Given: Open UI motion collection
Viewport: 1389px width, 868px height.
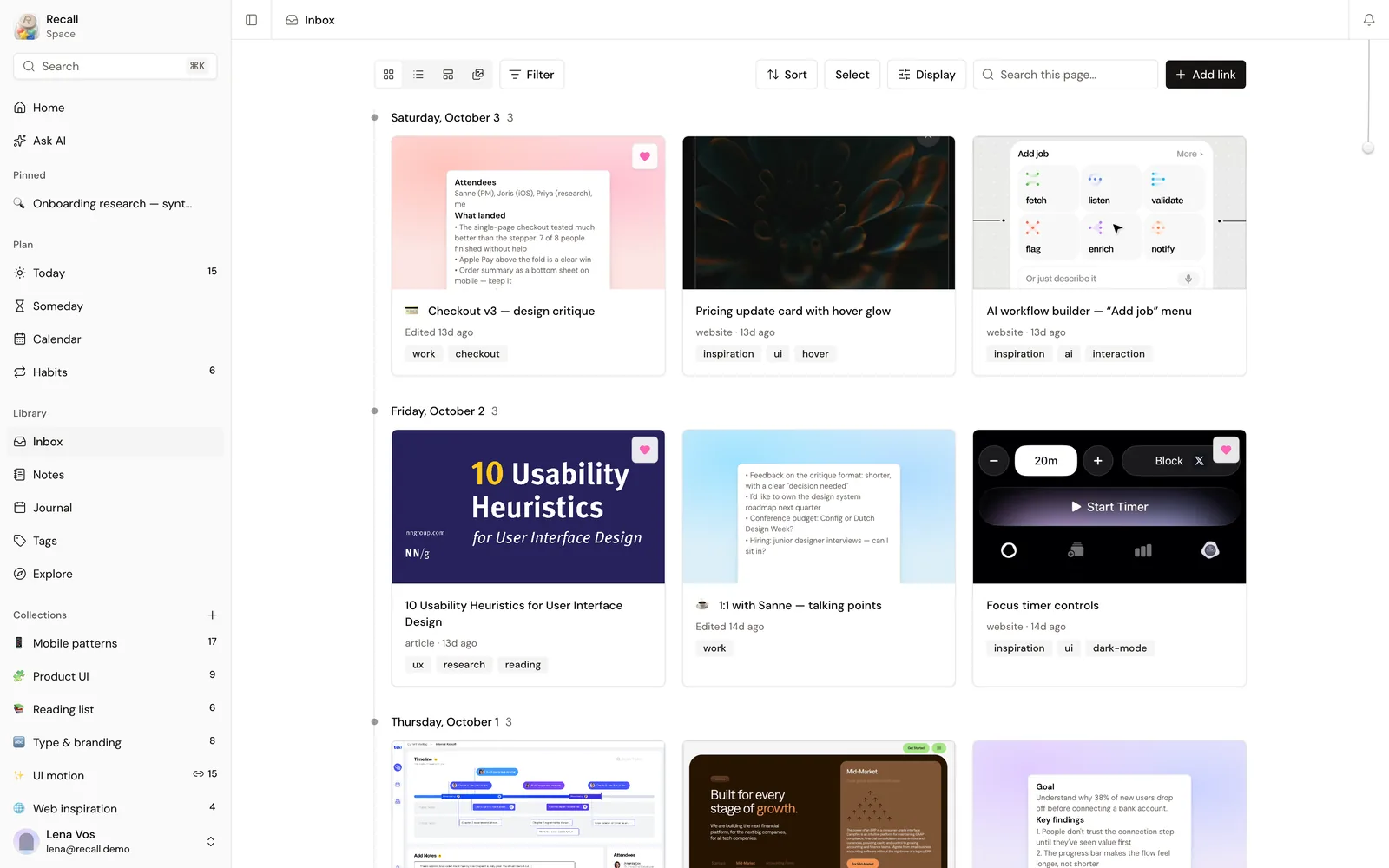Looking at the screenshot, I should [x=115, y=775].
